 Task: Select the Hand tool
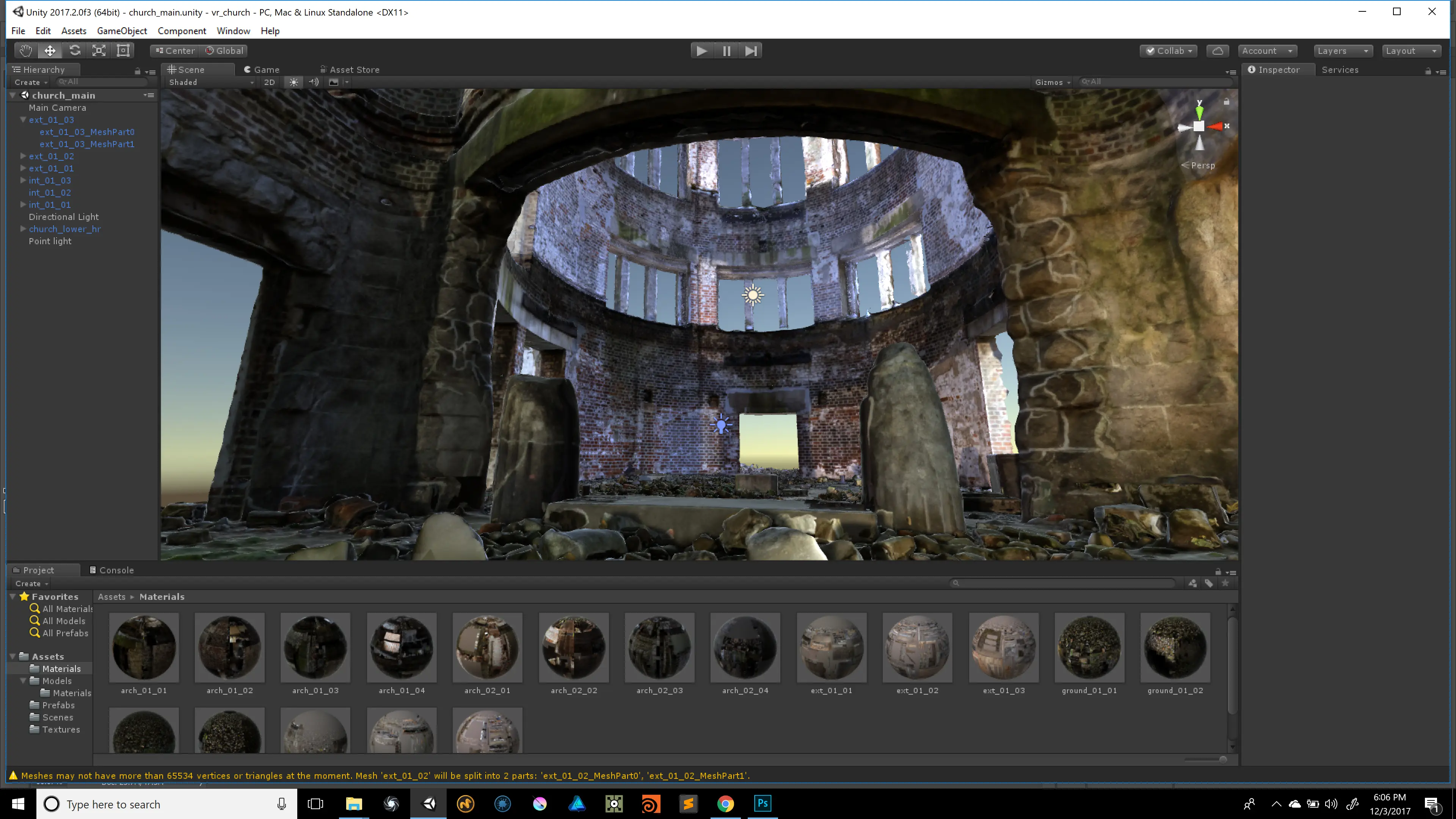pos(25,51)
